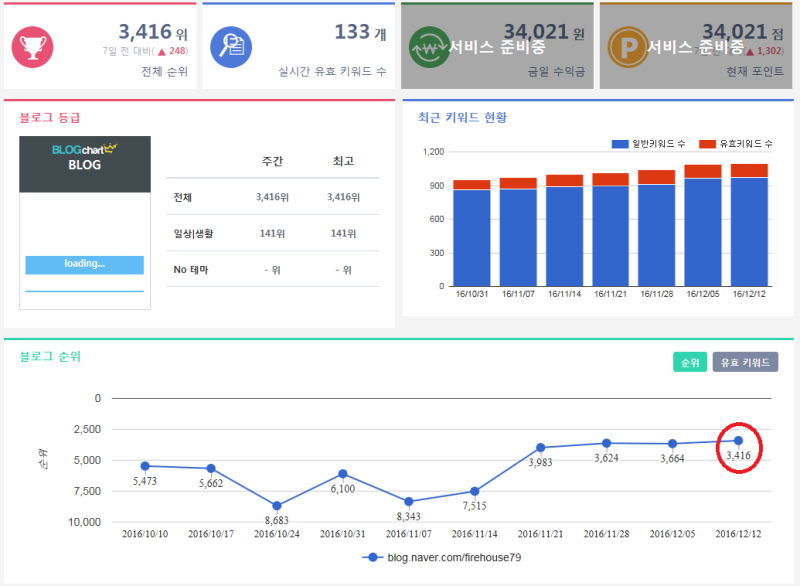Click the 일상|생활 row label
Screen dimensions: 800x586
pos(193,234)
